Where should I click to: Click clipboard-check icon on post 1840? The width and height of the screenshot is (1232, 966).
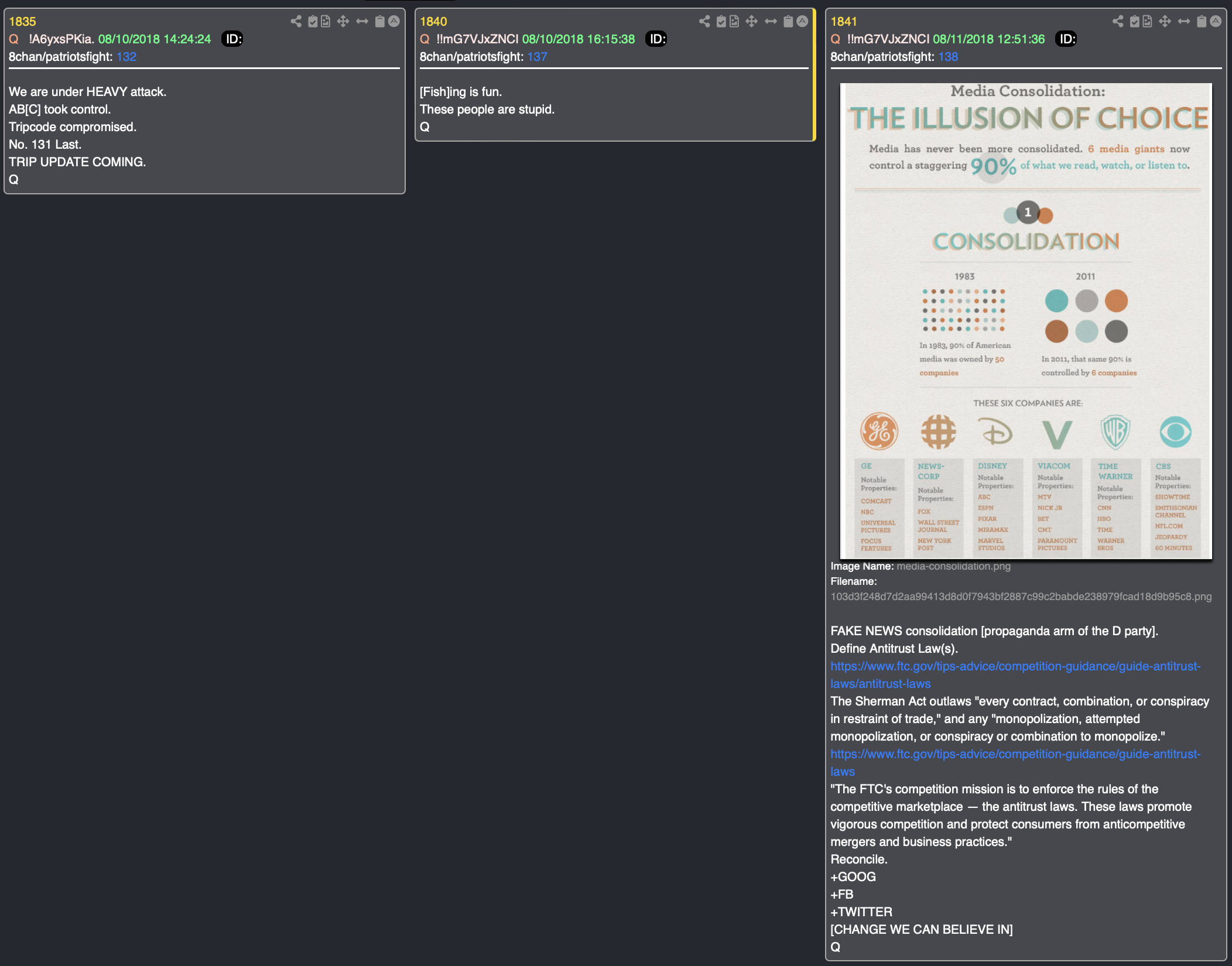(x=721, y=22)
